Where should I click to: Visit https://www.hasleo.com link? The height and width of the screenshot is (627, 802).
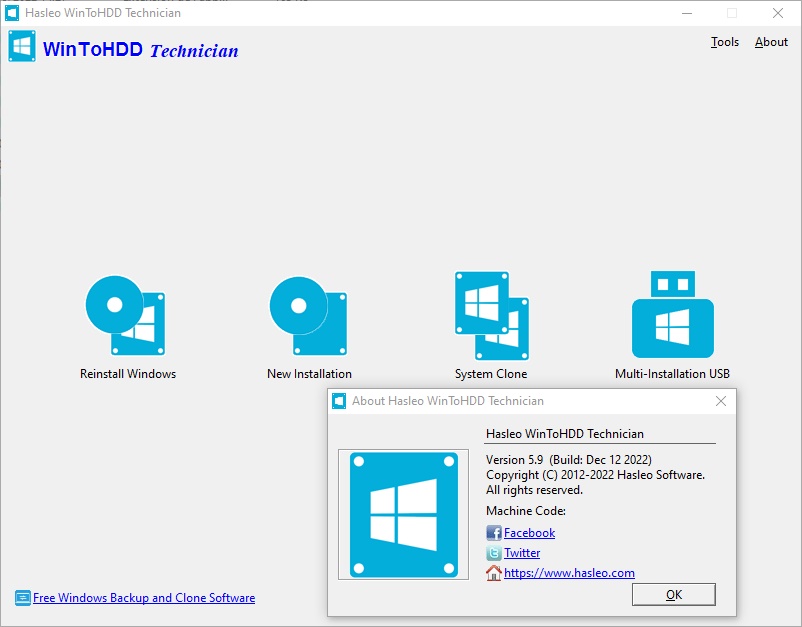[569, 573]
